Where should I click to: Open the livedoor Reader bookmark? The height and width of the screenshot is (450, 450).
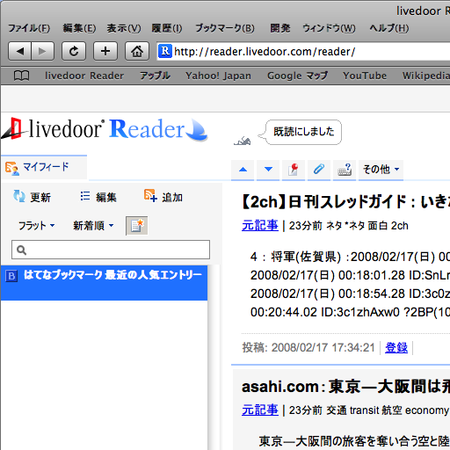coord(84,76)
